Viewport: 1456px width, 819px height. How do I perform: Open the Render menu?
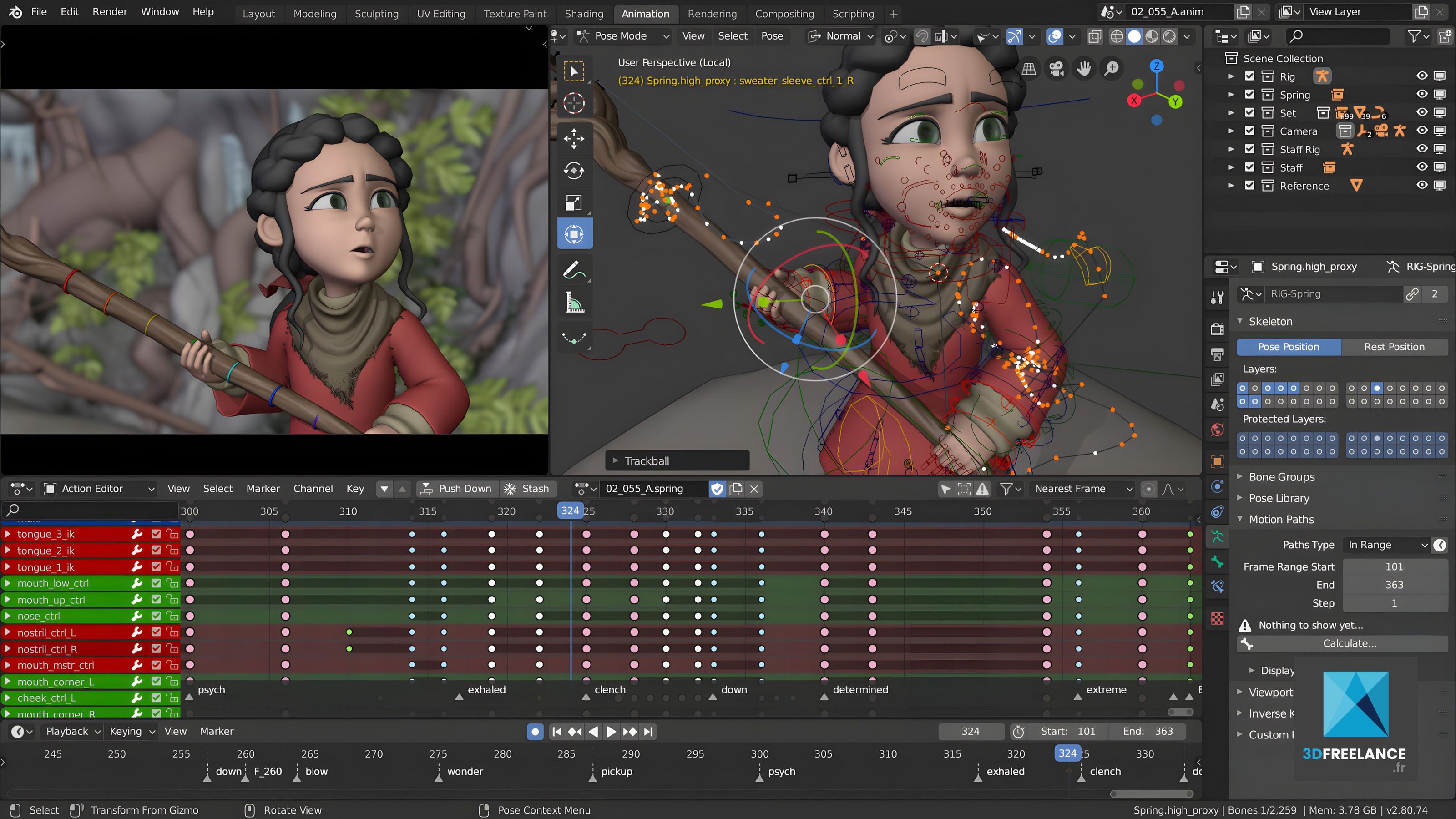110,11
